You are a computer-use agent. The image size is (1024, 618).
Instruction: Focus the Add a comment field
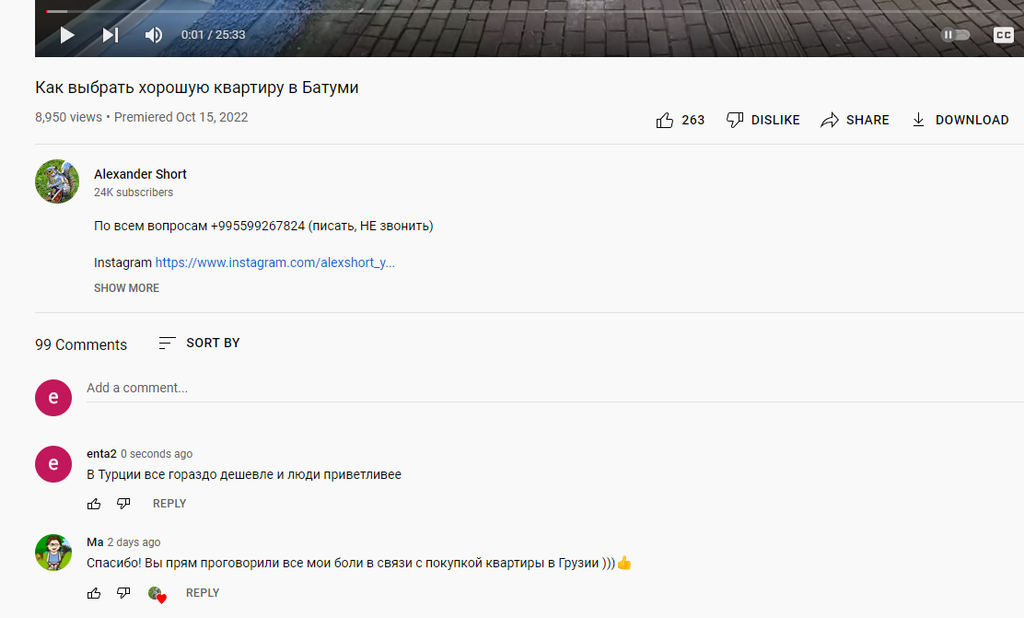pos(555,388)
